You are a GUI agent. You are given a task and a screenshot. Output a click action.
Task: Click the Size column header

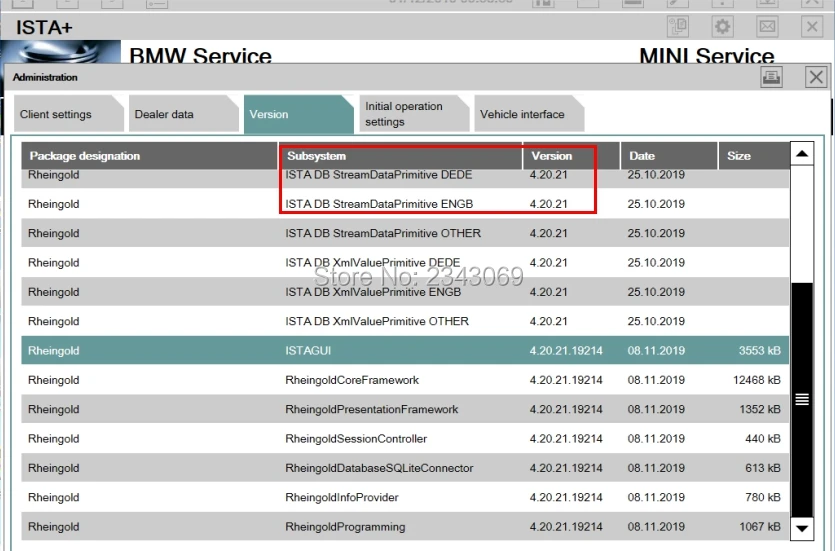coord(754,156)
